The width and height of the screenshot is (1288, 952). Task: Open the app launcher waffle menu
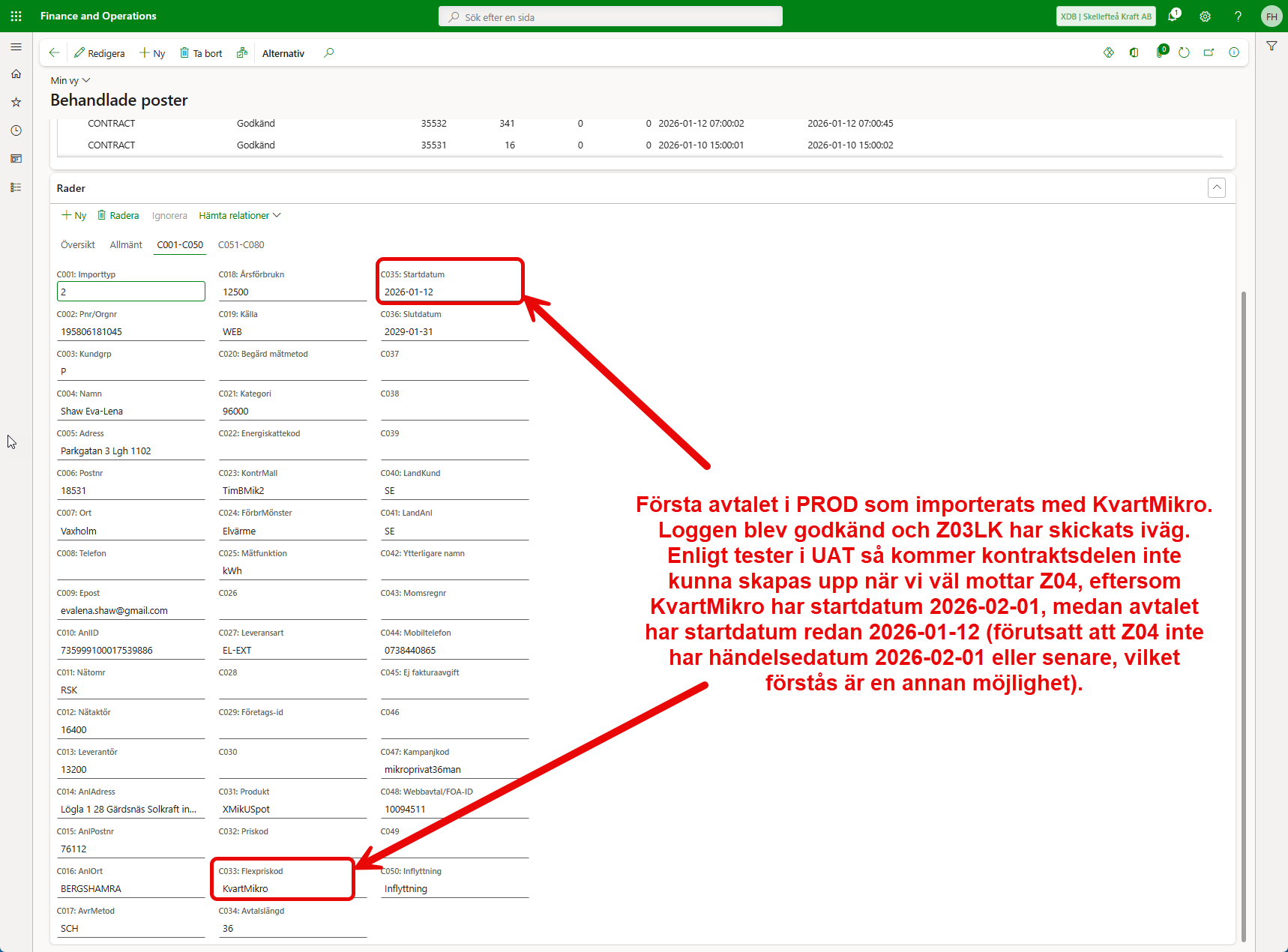pyautogui.click(x=16, y=16)
